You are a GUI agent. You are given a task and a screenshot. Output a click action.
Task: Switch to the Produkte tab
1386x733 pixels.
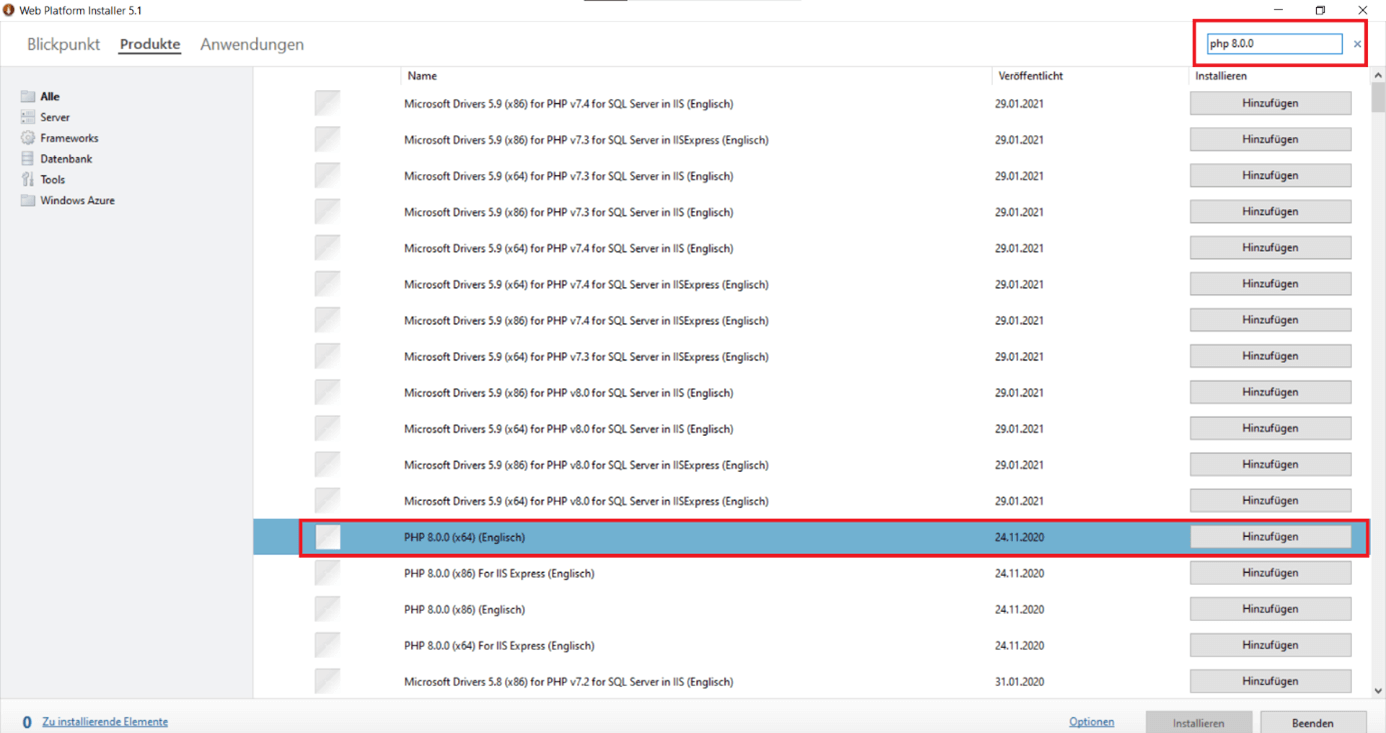(x=150, y=44)
